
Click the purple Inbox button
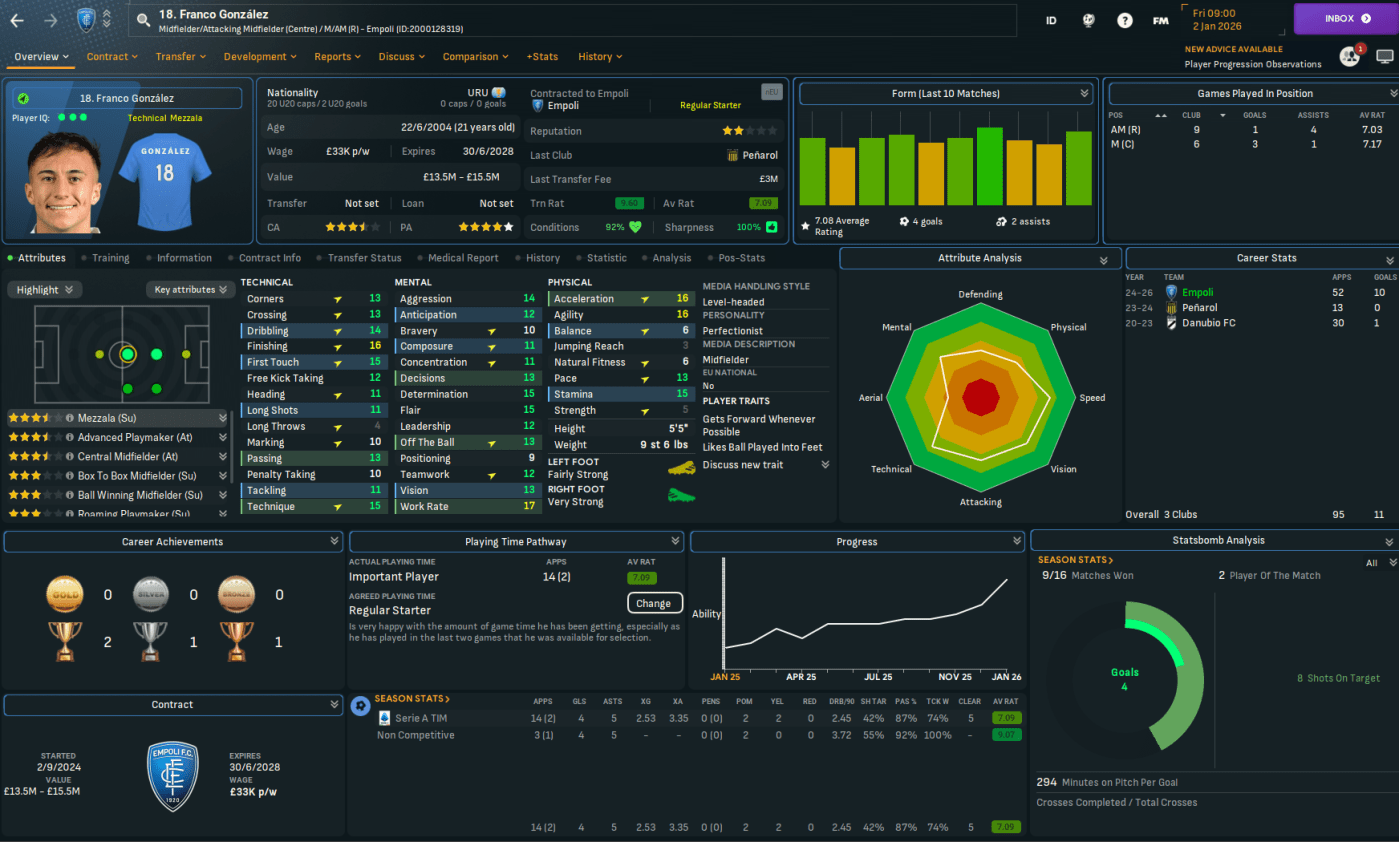[1345, 18]
